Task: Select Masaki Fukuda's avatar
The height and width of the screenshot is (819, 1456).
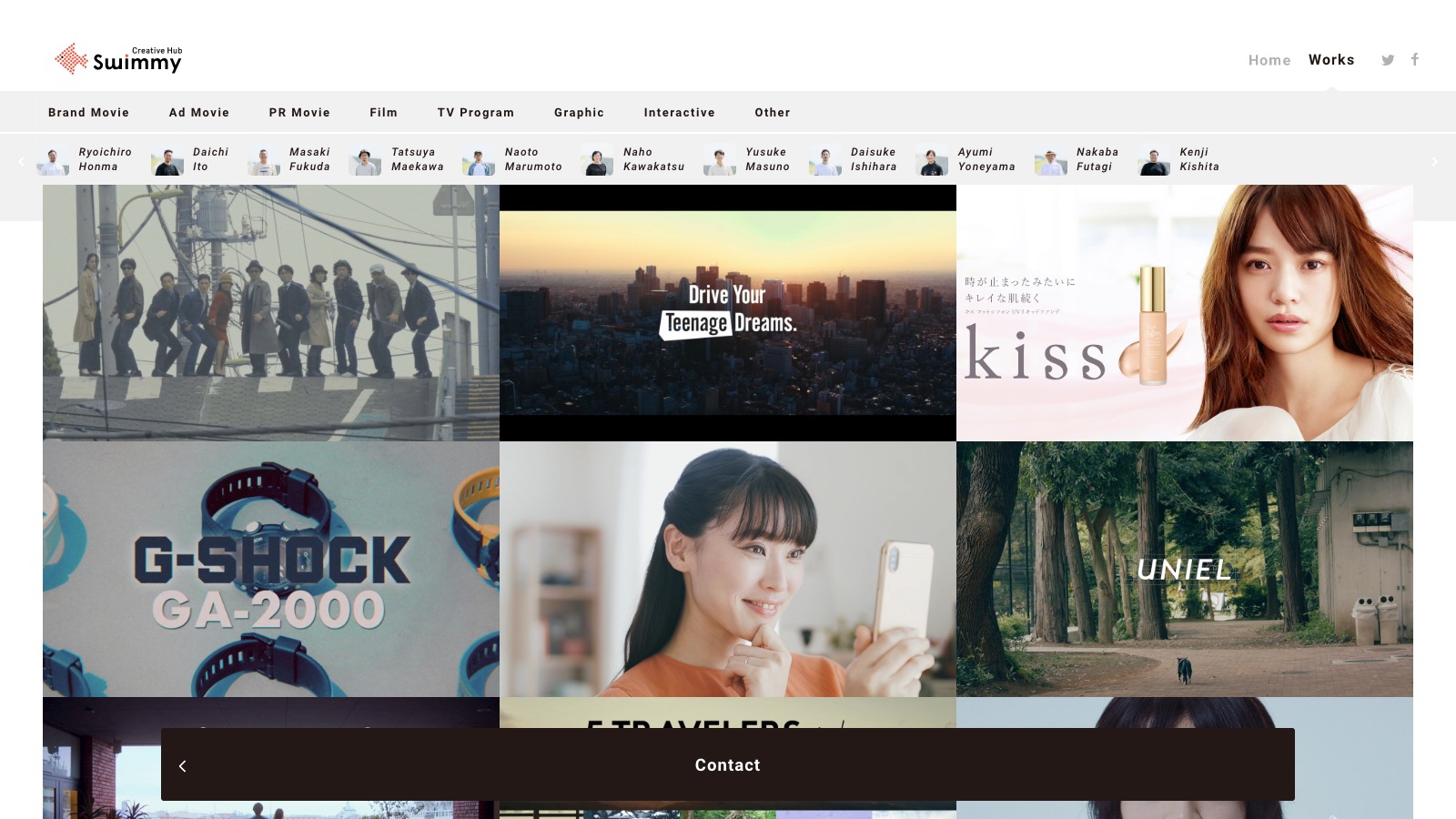Action: click(264, 161)
